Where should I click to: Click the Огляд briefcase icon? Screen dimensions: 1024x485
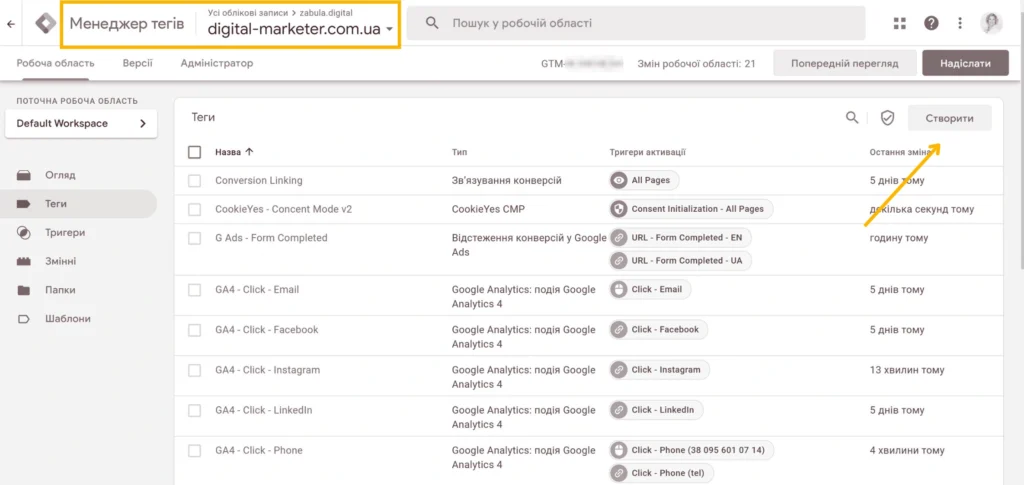pyautogui.click(x=24, y=175)
